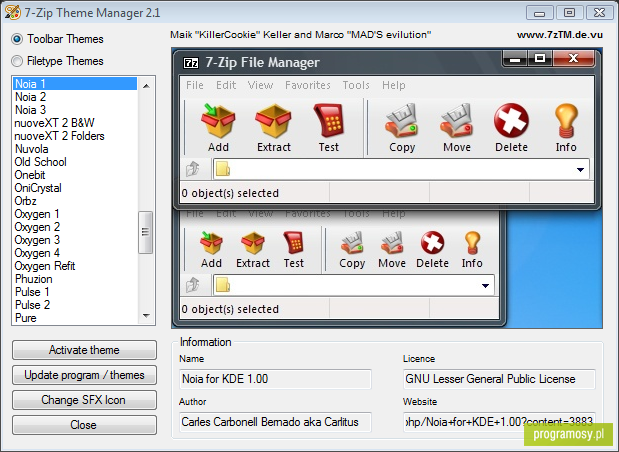Click the Author information field

275,422
